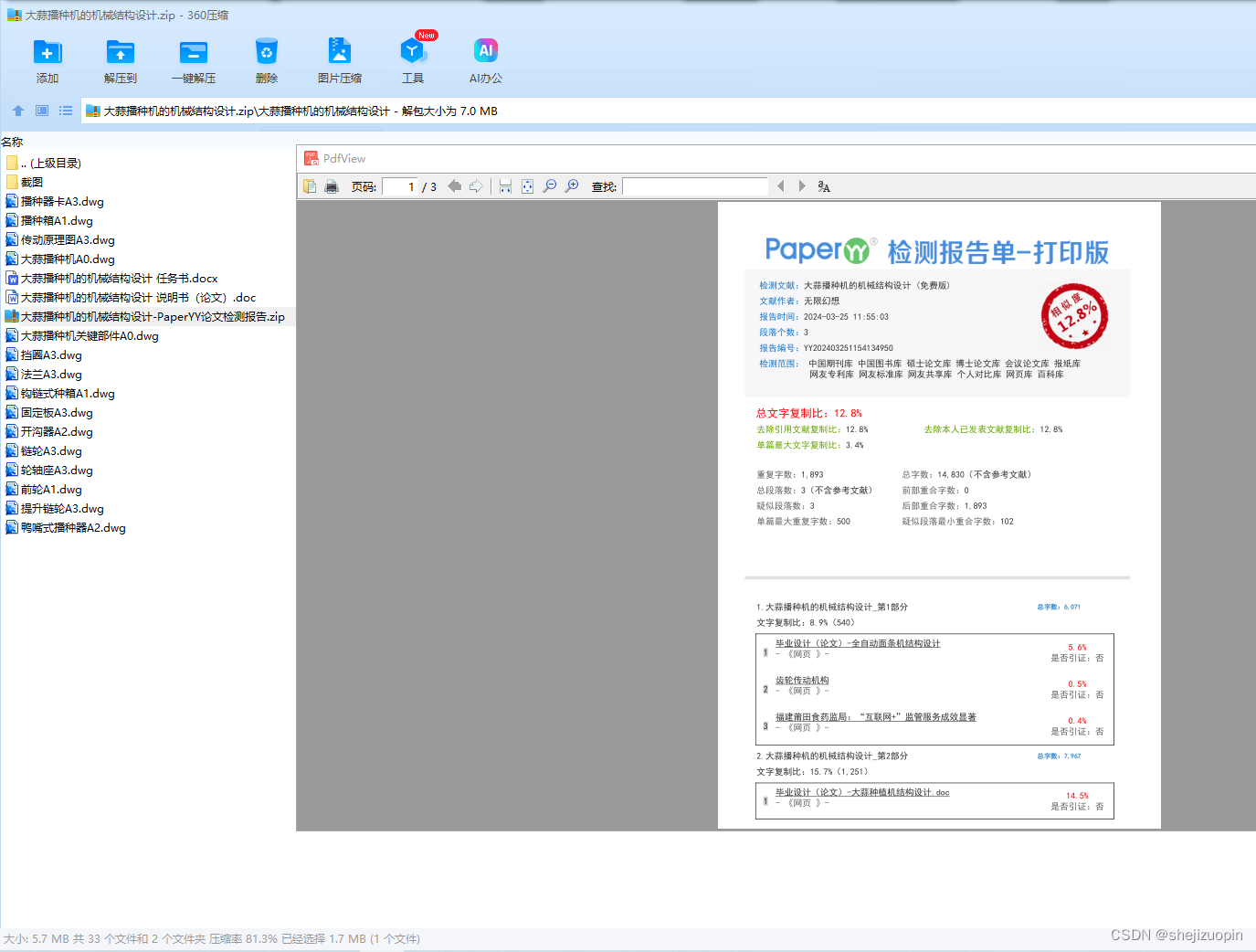Select file 播种箱A1.dwg
Screen dimensions: 1256x952
point(49,220)
